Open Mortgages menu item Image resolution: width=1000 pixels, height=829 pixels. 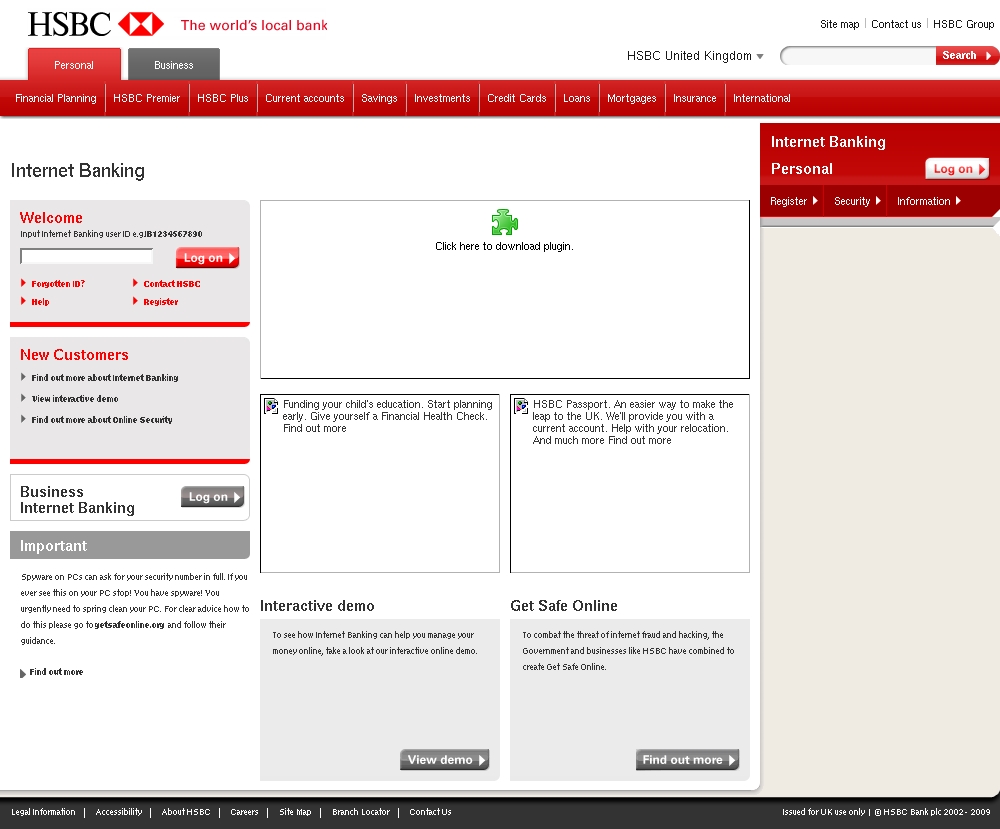coord(631,98)
